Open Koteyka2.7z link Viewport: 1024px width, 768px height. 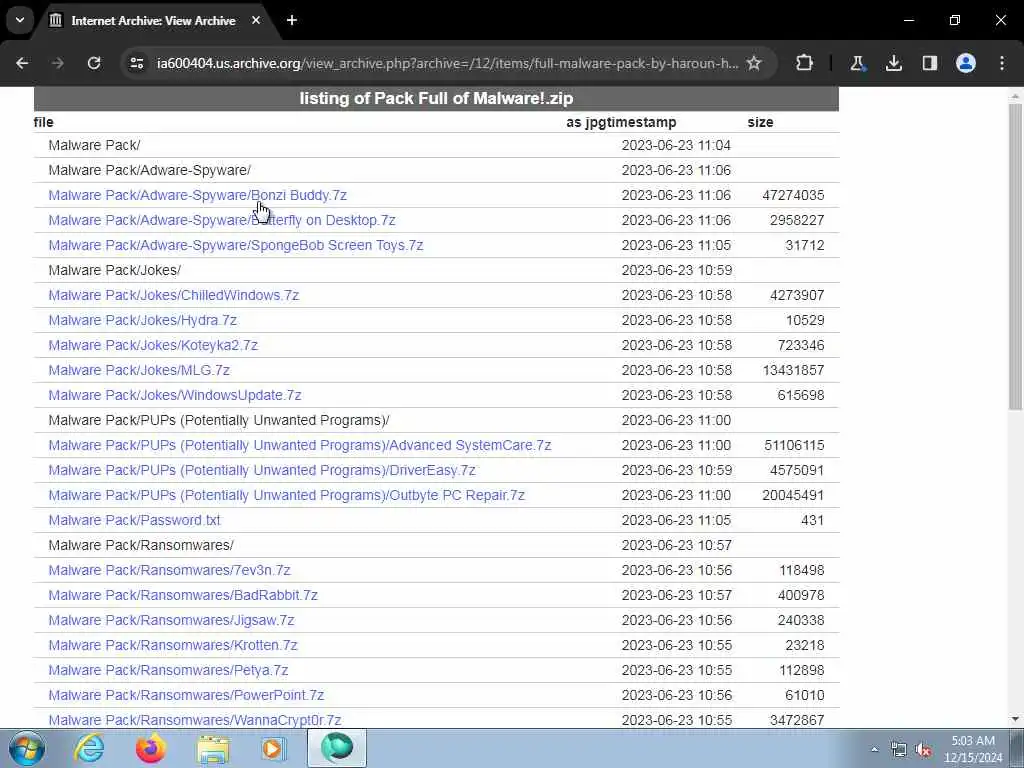tap(153, 345)
